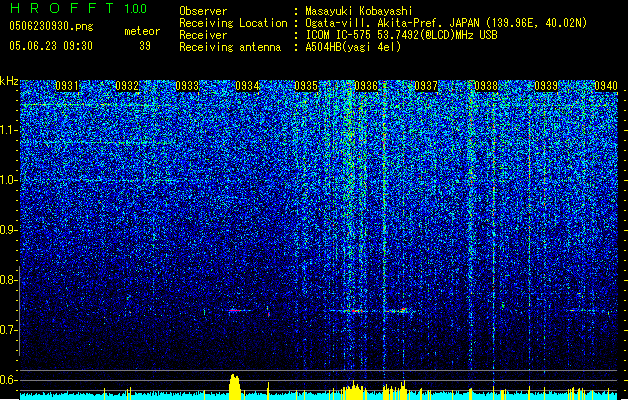
Task: Click the 0.9 frequency axis label
Action: point(8,230)
